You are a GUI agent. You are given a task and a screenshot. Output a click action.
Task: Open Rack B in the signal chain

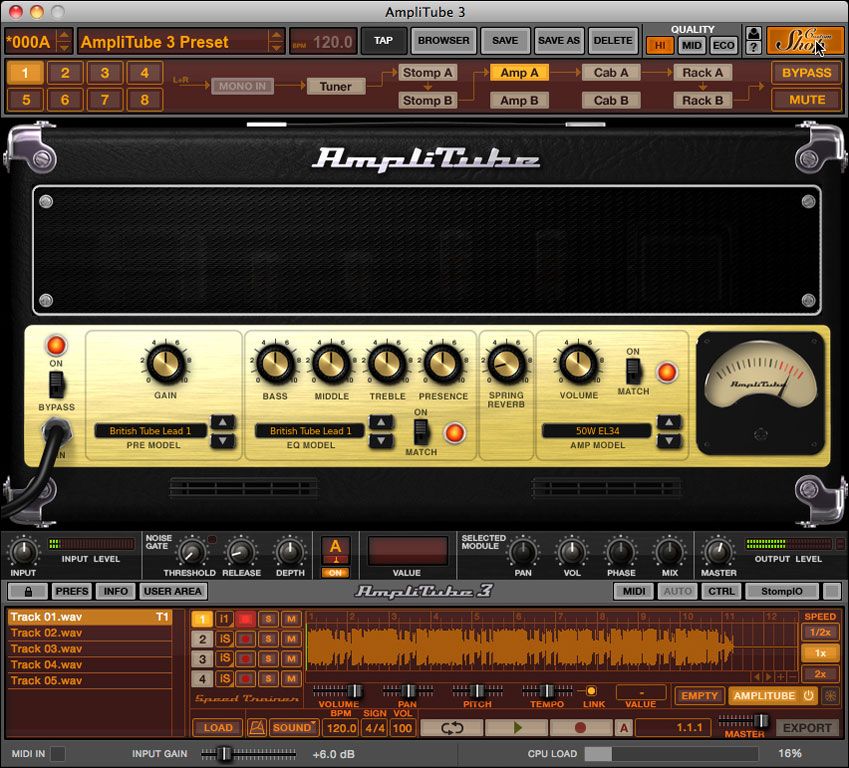click(702, 100)
